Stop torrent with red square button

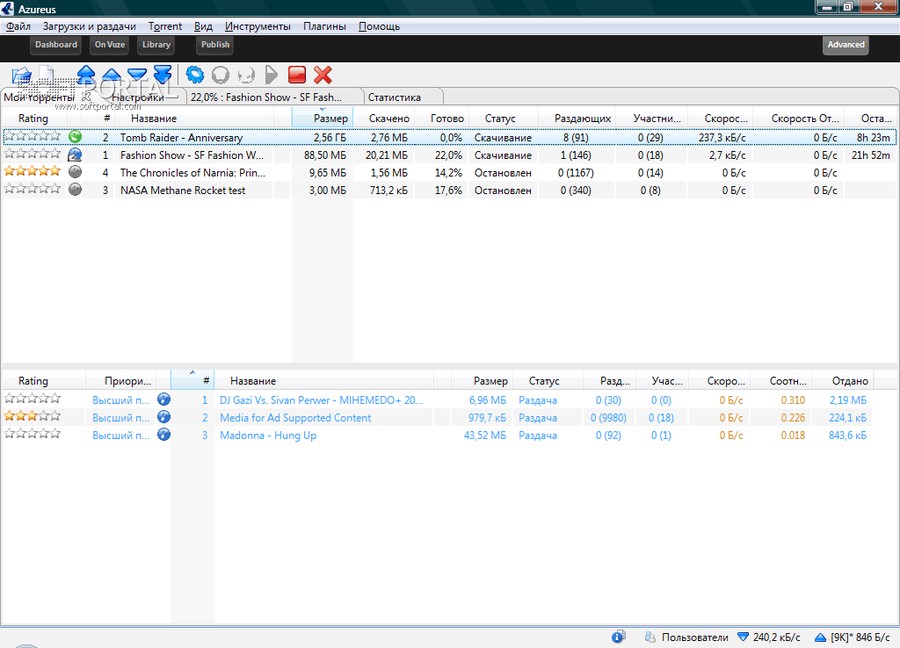297,75
